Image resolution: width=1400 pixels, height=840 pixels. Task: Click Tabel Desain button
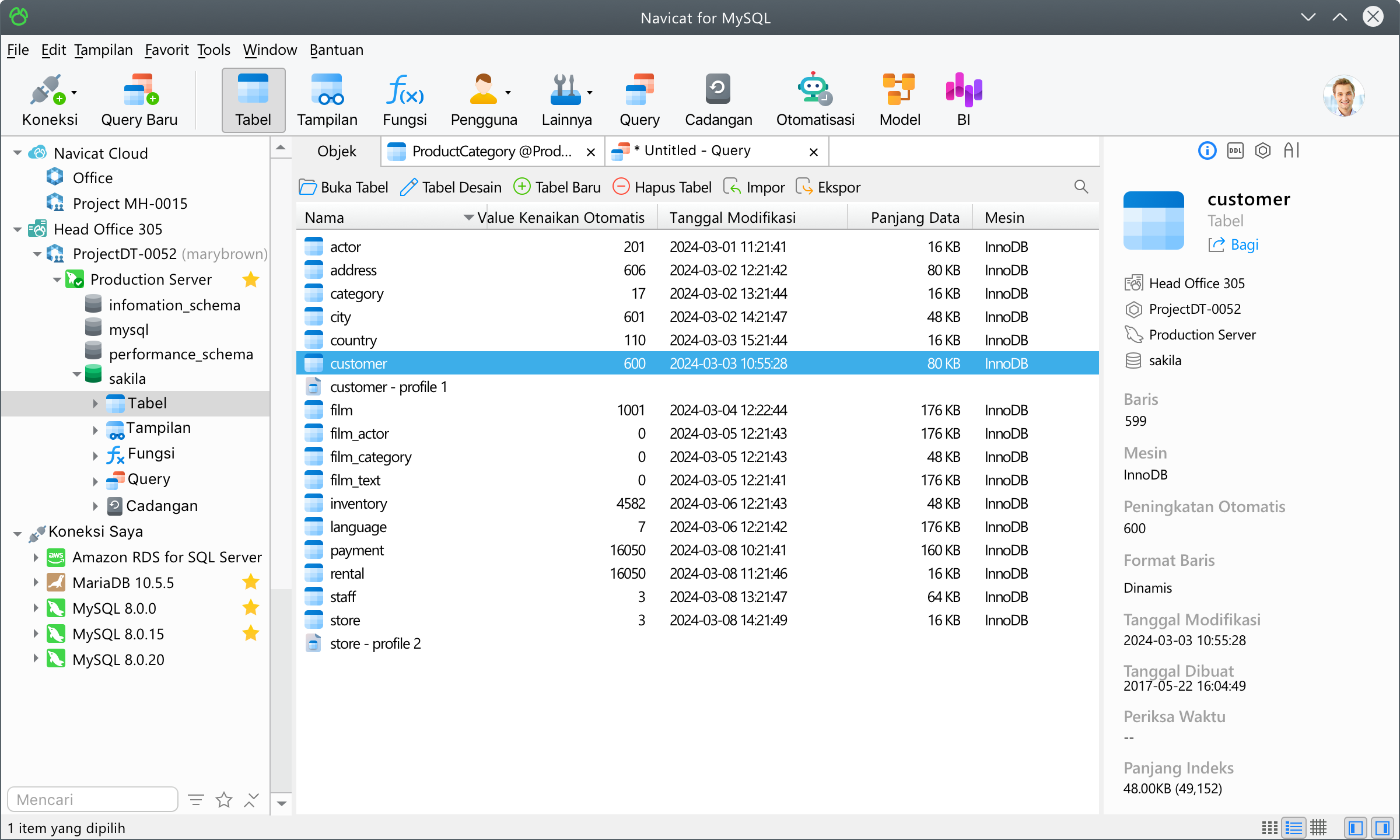point(451,187)
